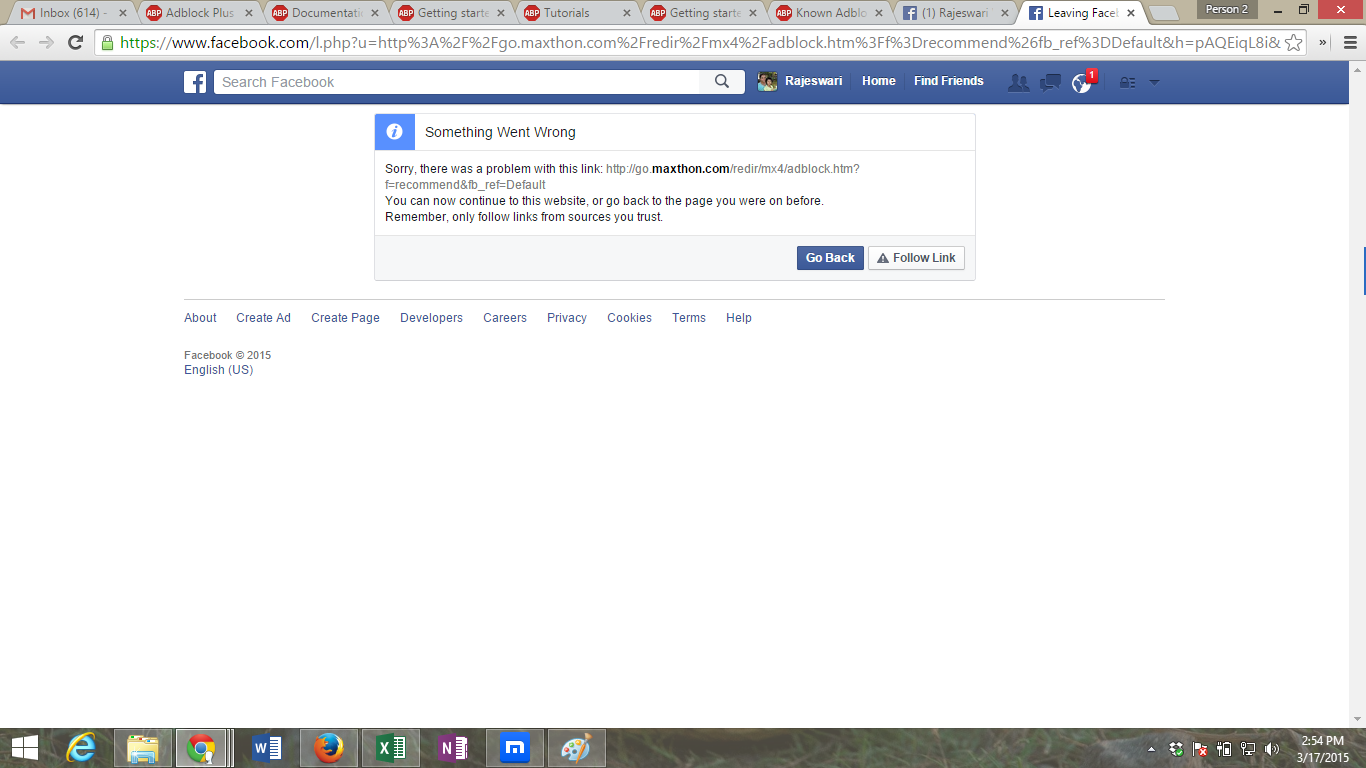1366x768 pixels.
Task: Open Paint from the taskbar
Action: coord(577,748)
